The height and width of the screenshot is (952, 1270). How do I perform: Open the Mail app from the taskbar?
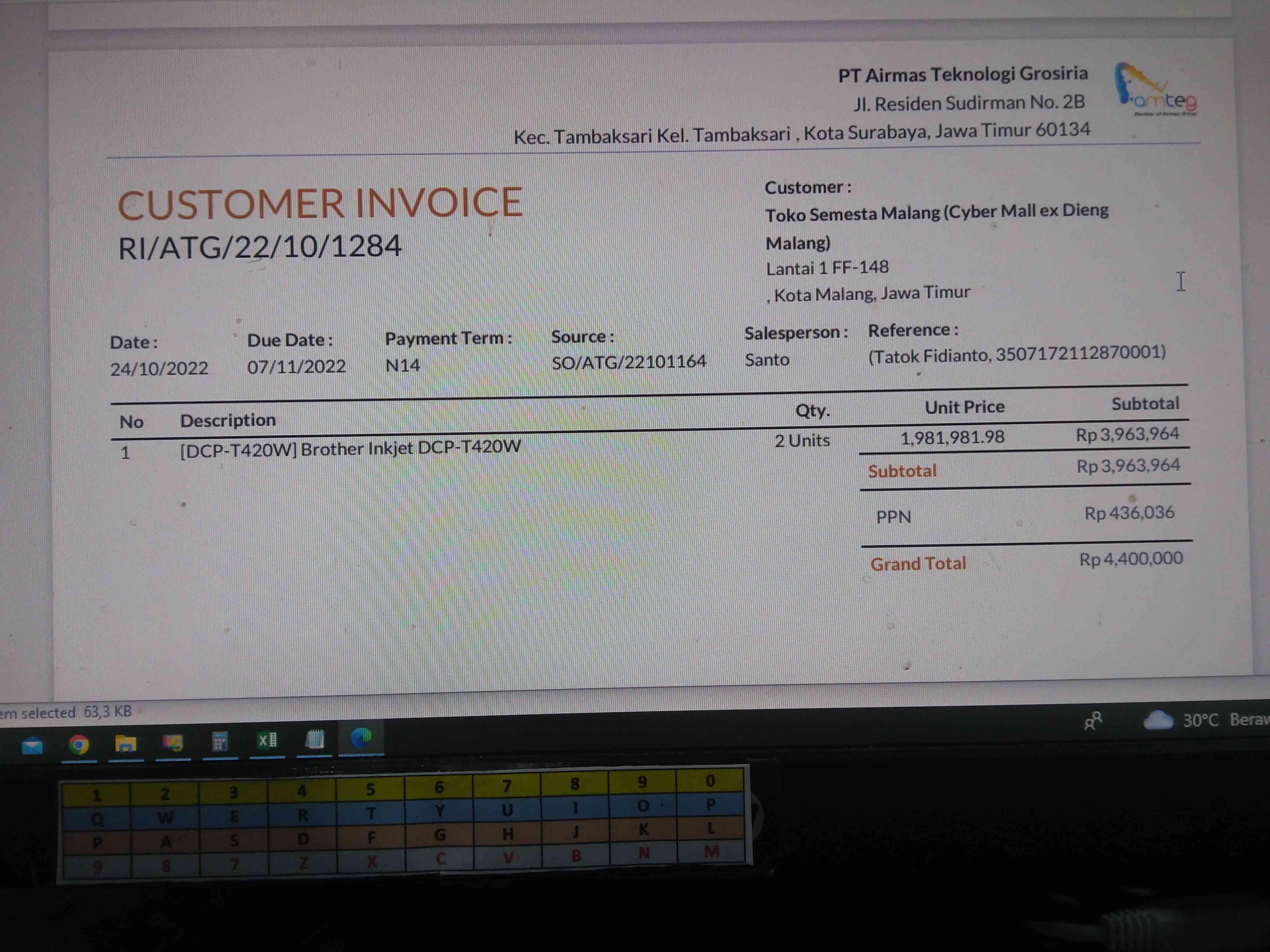pos(32,746)
